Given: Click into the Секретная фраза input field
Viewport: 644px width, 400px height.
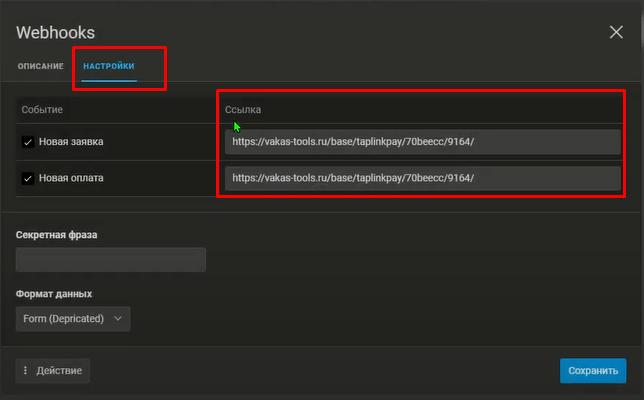Looking at the screenshot, I should click(x=111, y=260).
